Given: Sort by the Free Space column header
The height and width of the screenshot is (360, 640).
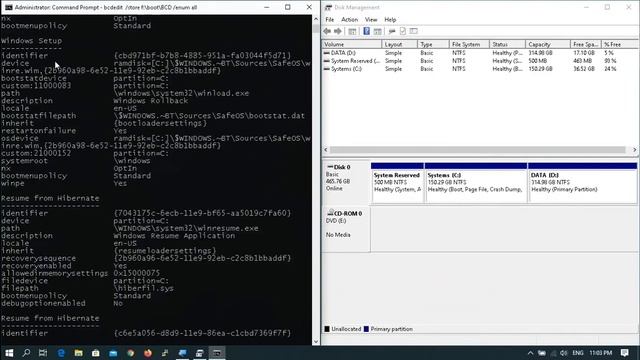Looking at the screenshot, I should point(586,44).
